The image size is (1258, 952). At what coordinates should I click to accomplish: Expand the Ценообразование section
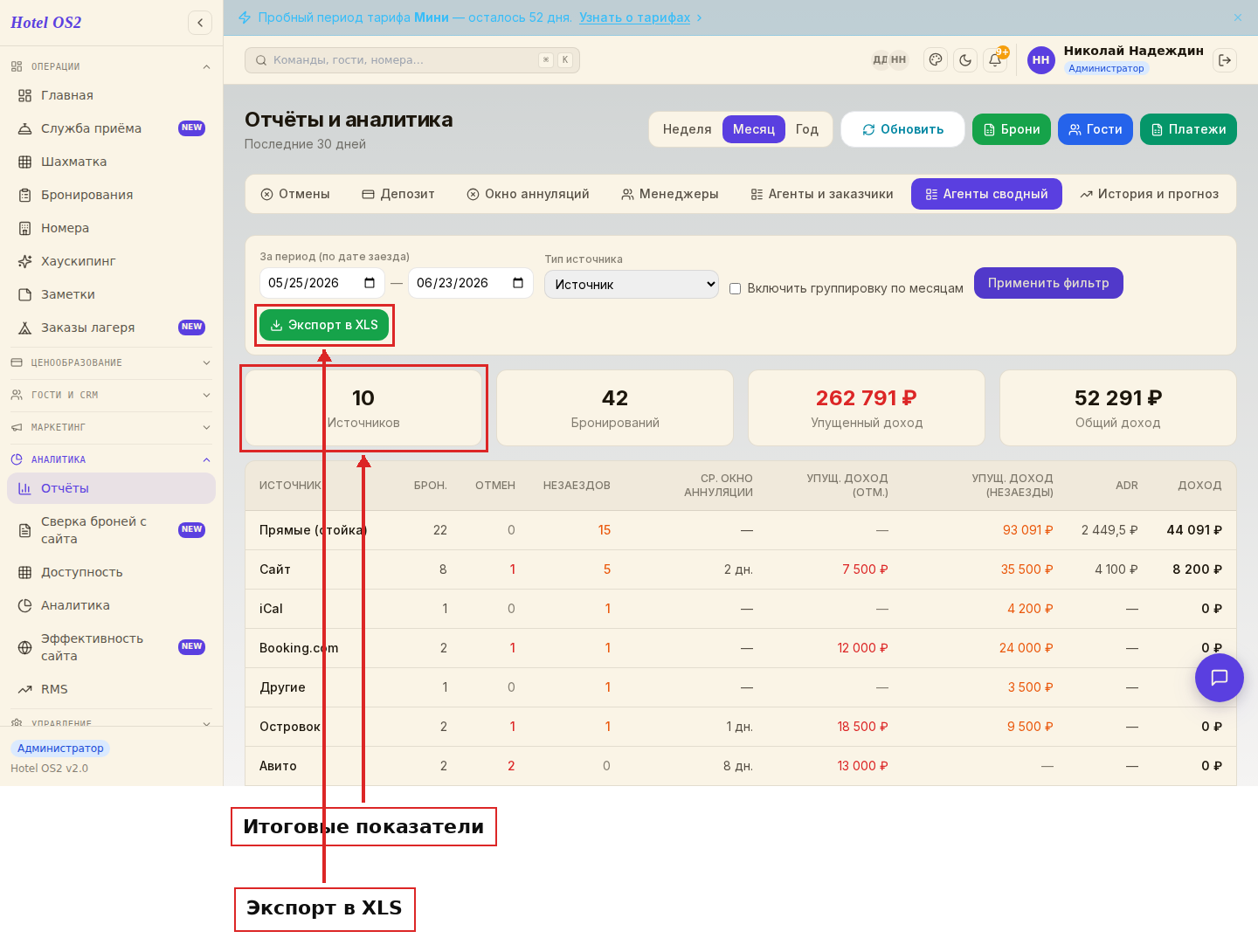(x=111, y=362)
